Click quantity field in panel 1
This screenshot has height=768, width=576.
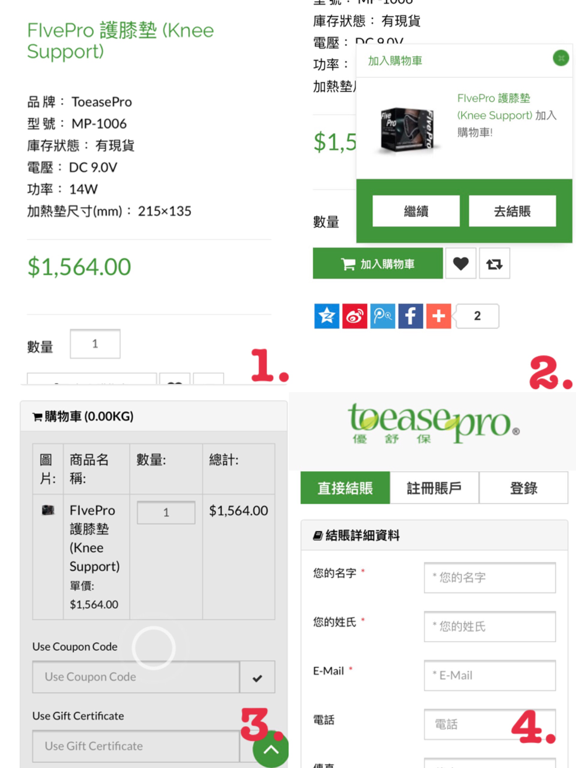[95, 344]
